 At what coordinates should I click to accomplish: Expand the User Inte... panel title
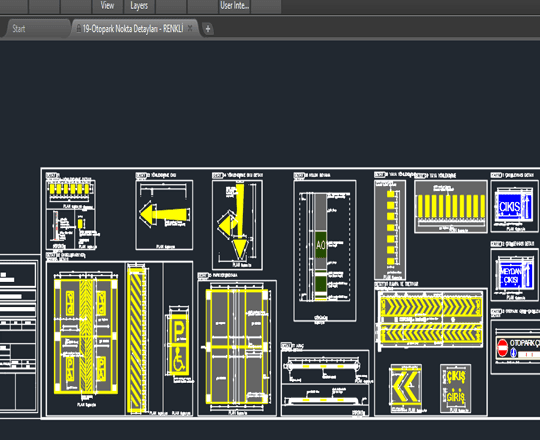tap(235, 6)
